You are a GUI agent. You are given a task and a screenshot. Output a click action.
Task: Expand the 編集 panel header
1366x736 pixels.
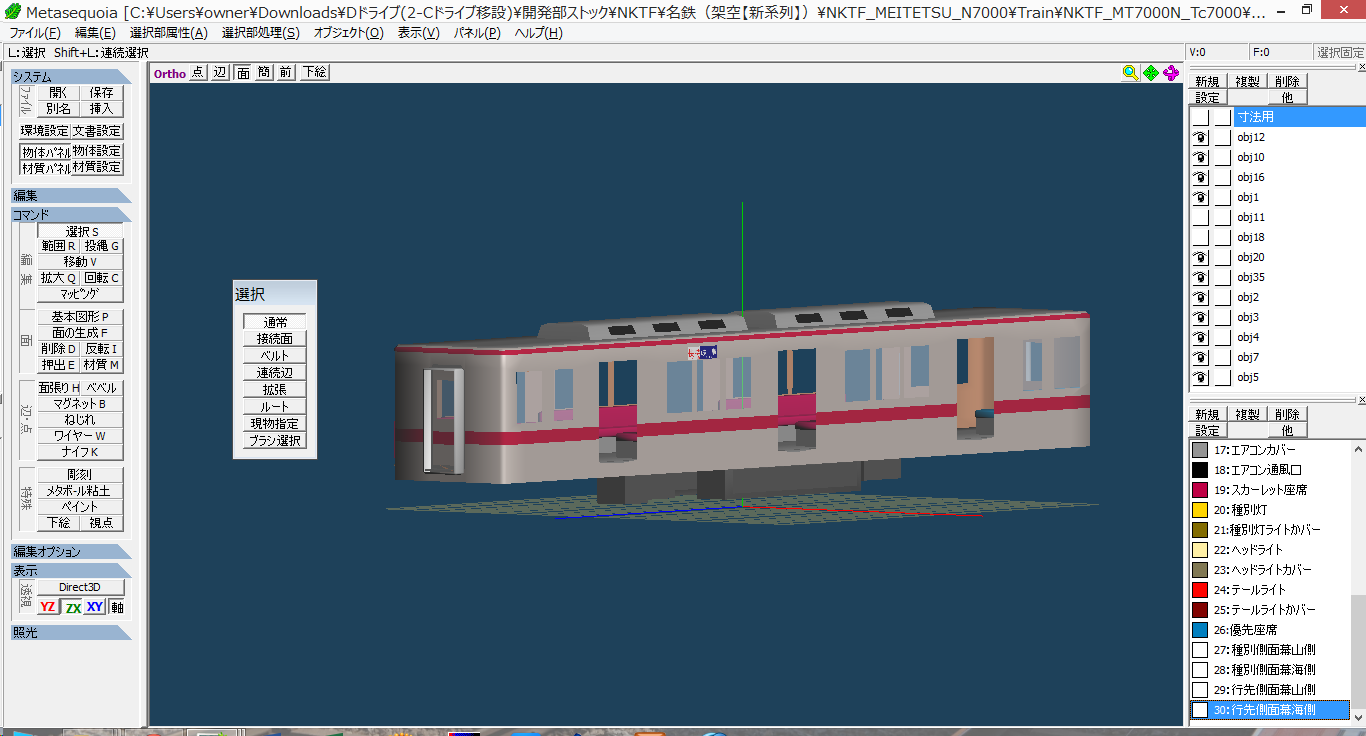pos(71,196)
